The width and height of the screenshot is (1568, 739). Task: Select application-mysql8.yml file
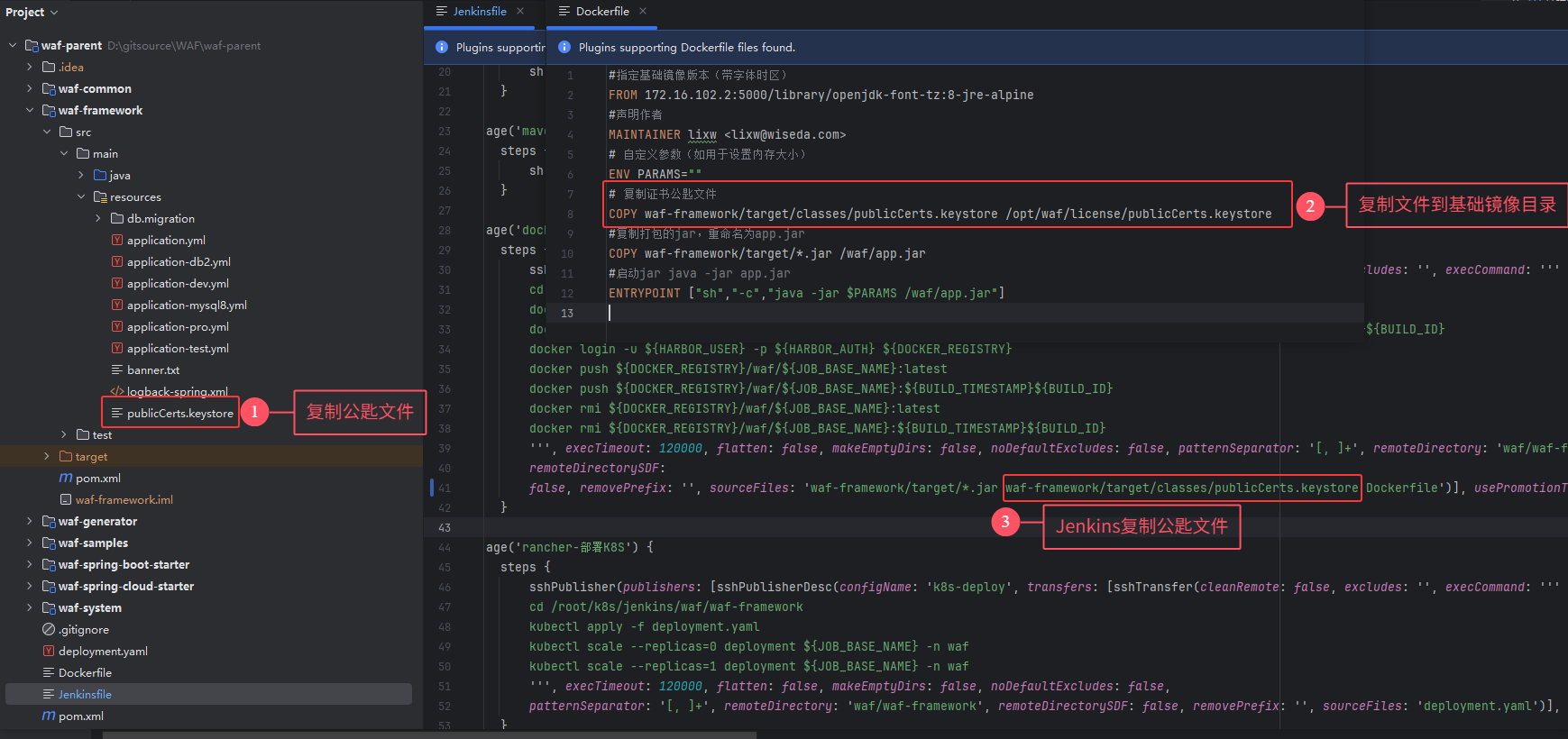tap(187, 306)
